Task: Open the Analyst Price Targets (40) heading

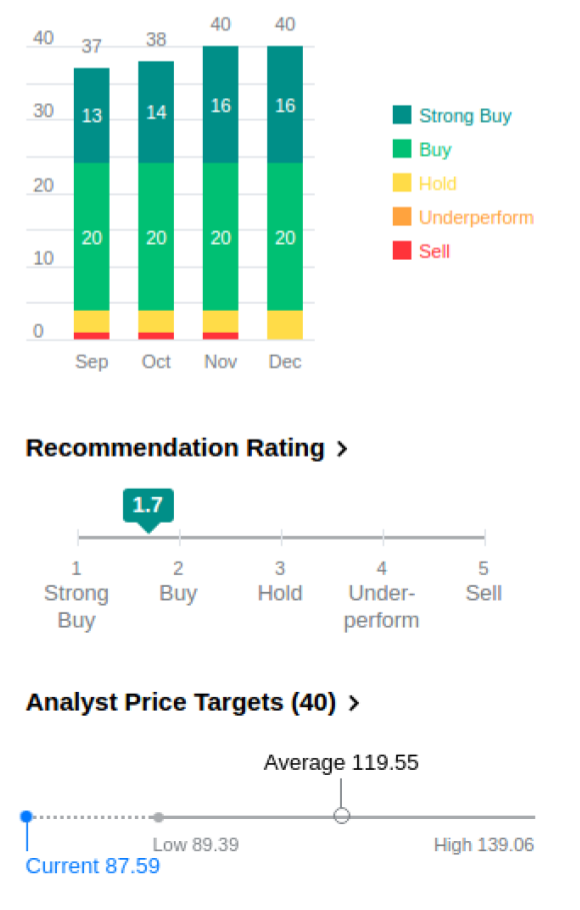Action: [x=181, y=702]
